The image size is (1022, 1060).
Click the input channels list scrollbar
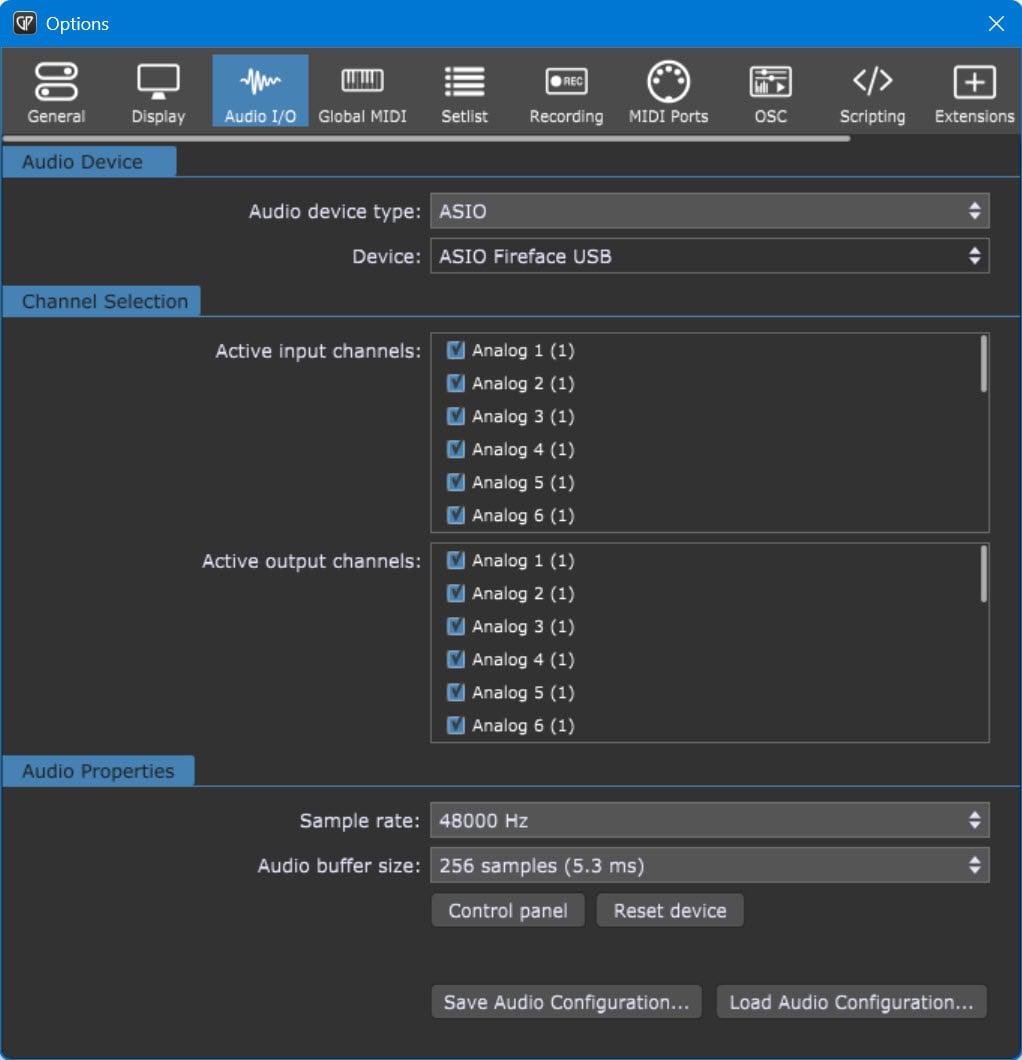[984, 364]
